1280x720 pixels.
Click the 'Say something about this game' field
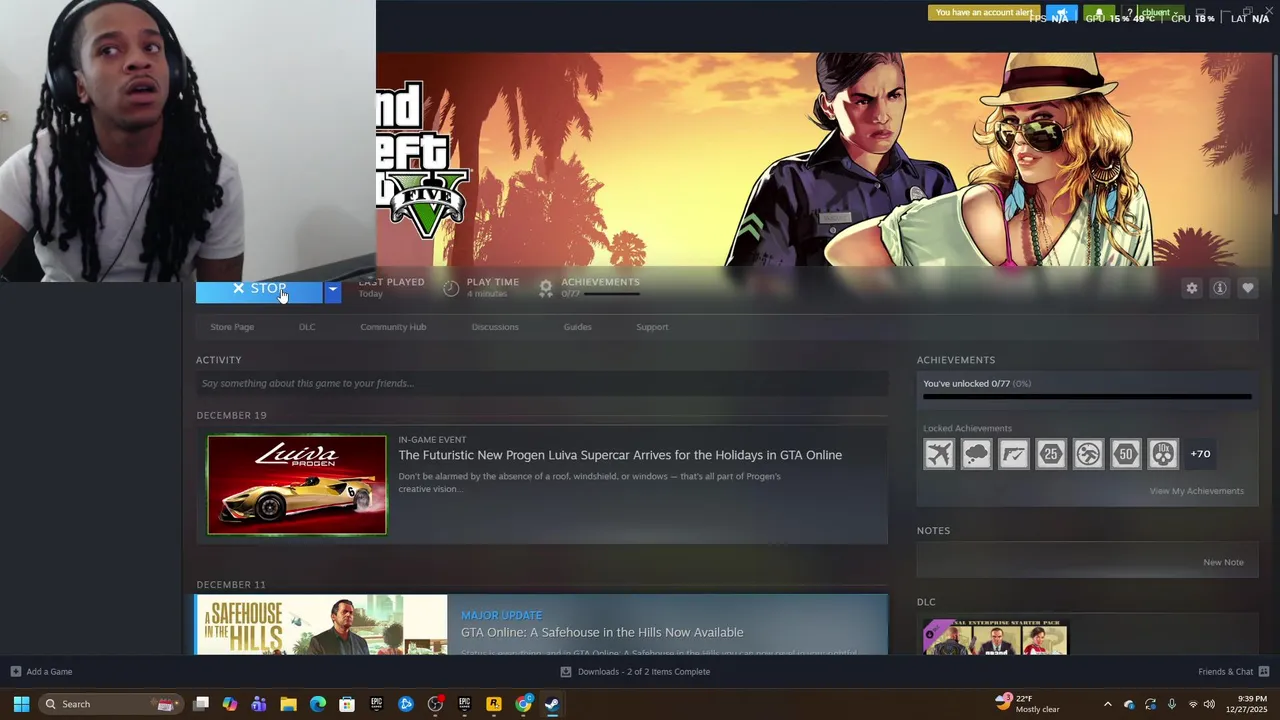[542, 383]
